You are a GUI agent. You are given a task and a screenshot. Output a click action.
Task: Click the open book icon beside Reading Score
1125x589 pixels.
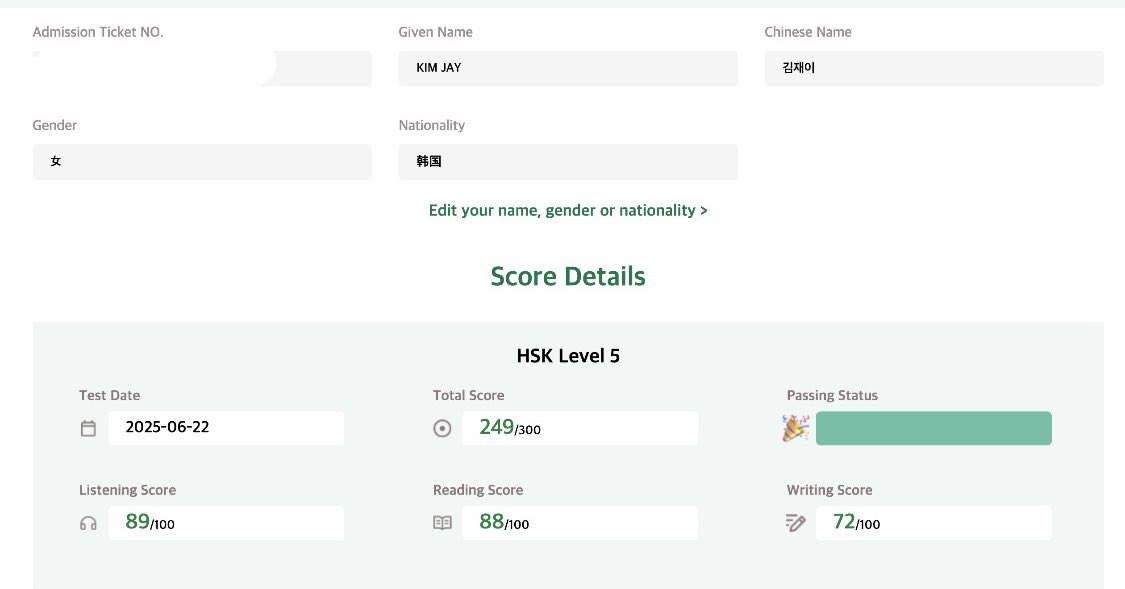442,523
